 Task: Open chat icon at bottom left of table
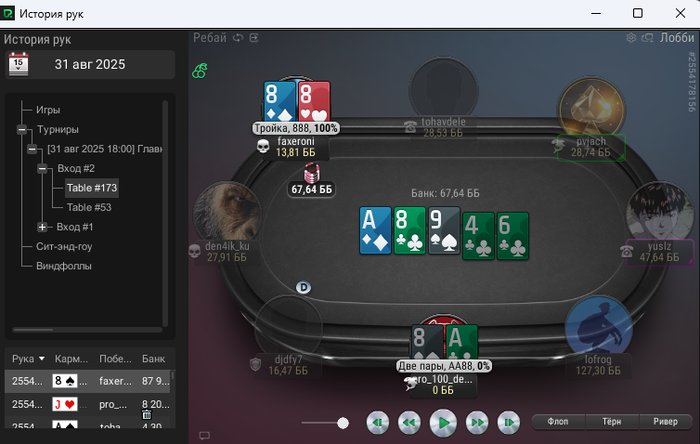[x=204, y=435]
